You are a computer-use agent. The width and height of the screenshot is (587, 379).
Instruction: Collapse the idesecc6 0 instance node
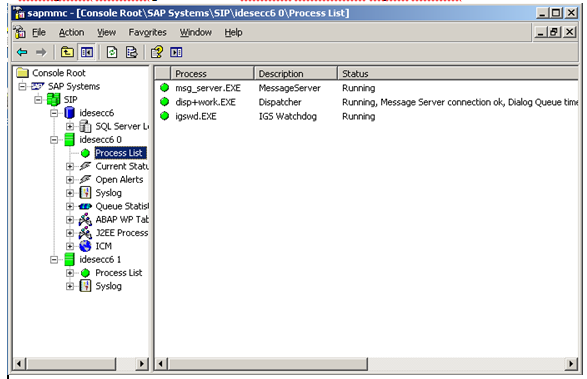click(x=54, y=140)
